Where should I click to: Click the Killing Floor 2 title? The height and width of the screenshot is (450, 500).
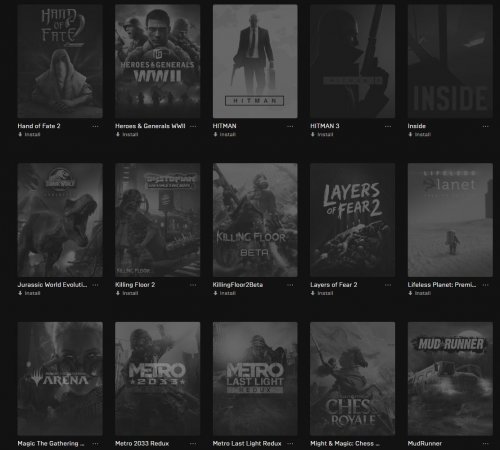coord(135,285)
